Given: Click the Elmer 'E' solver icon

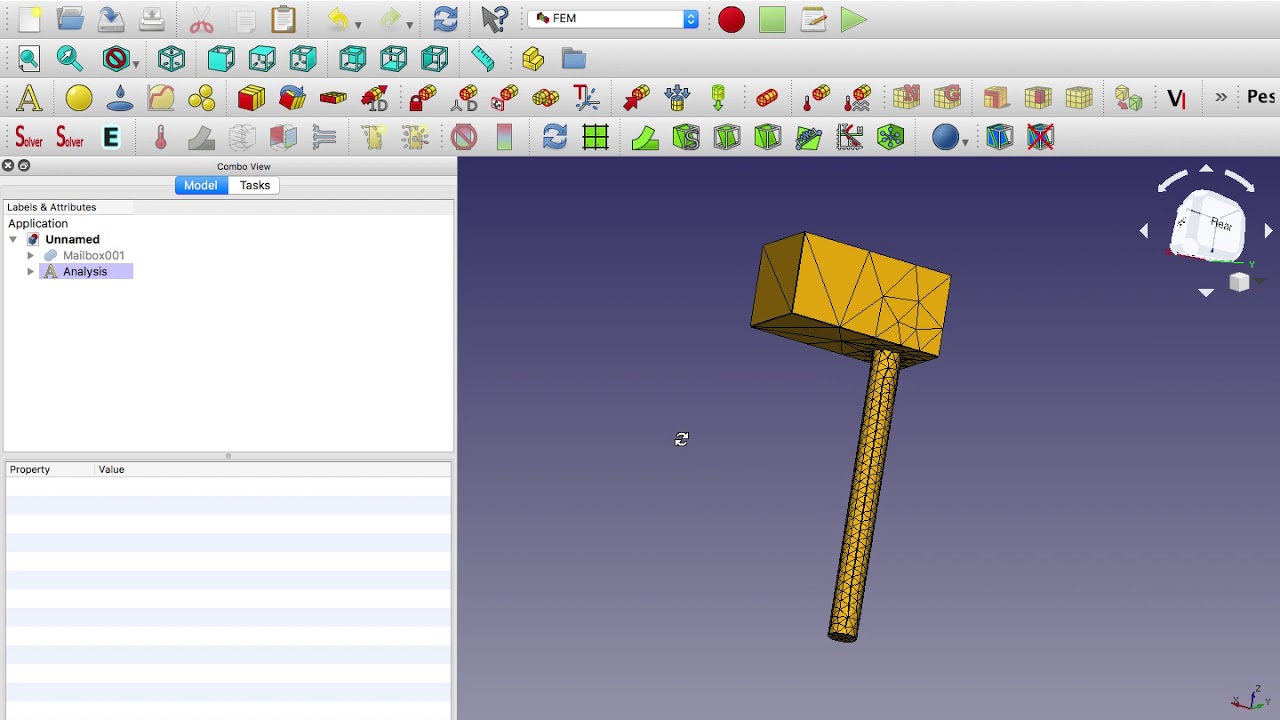Looking at the screenshot, I should pyautogui.click(x=111, y=138).
